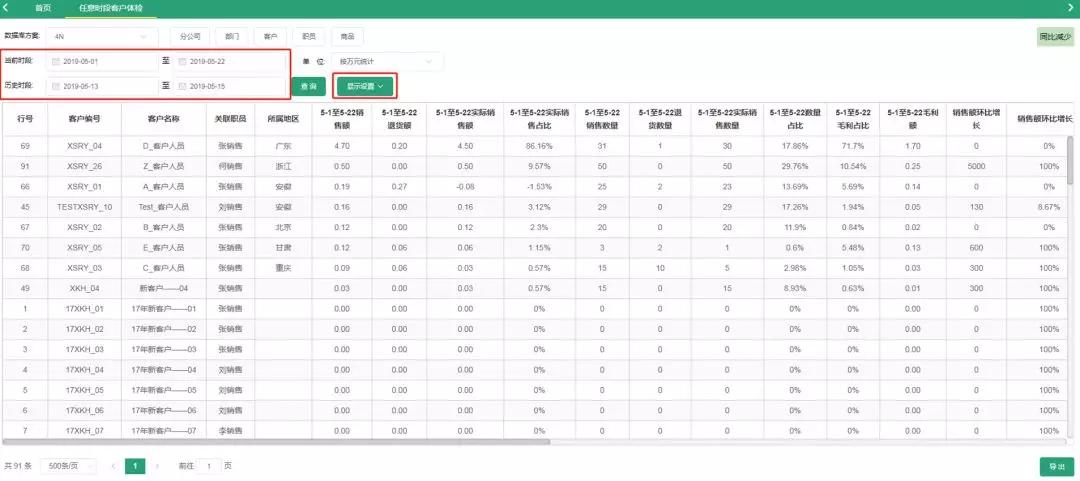Image resolution: width=1080 pixels, height=481 pixels.
Task: Click the 分公司 filter button
Action: 190,36
